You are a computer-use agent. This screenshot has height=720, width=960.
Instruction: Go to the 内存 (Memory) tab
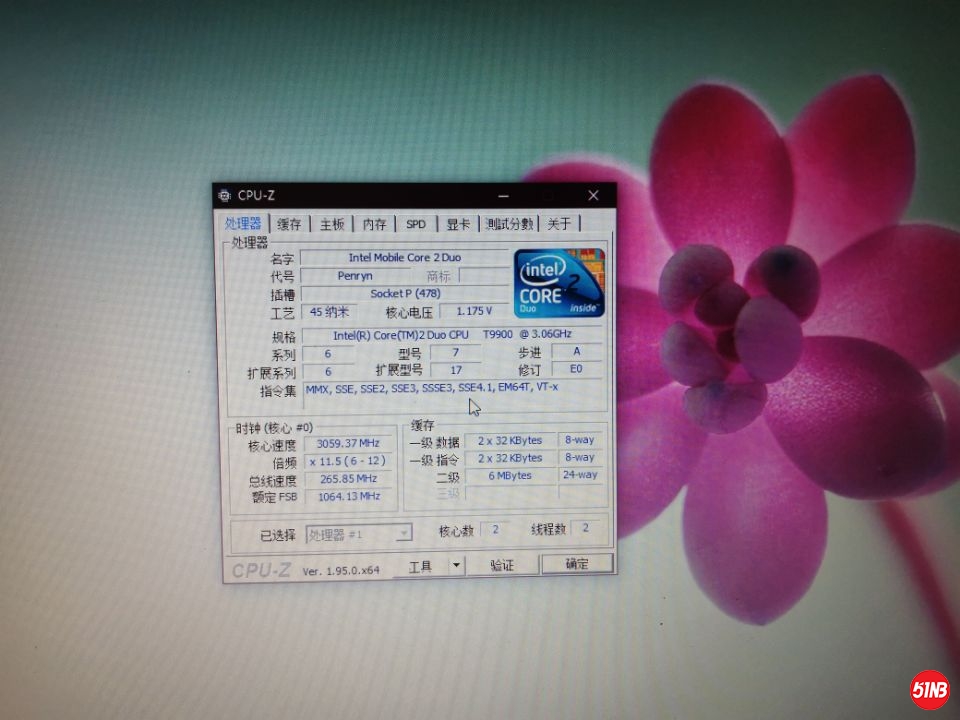tap(374, 224)
